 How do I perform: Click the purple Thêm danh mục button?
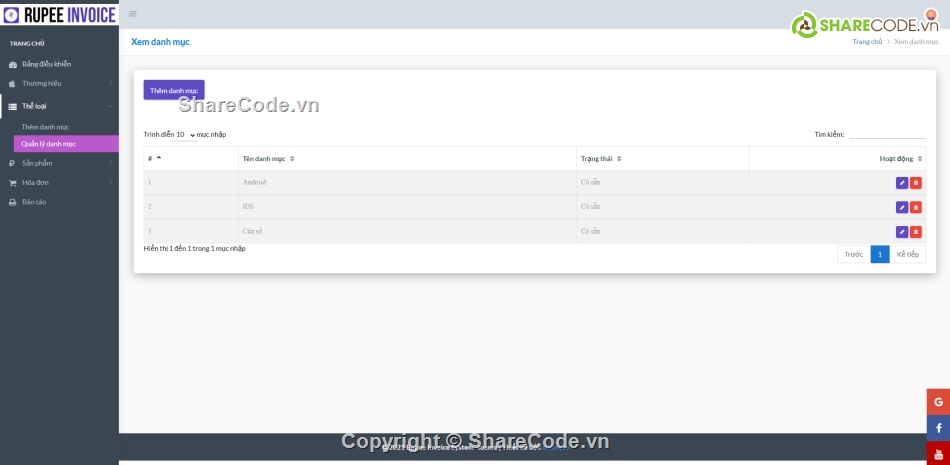pos(174,90)
